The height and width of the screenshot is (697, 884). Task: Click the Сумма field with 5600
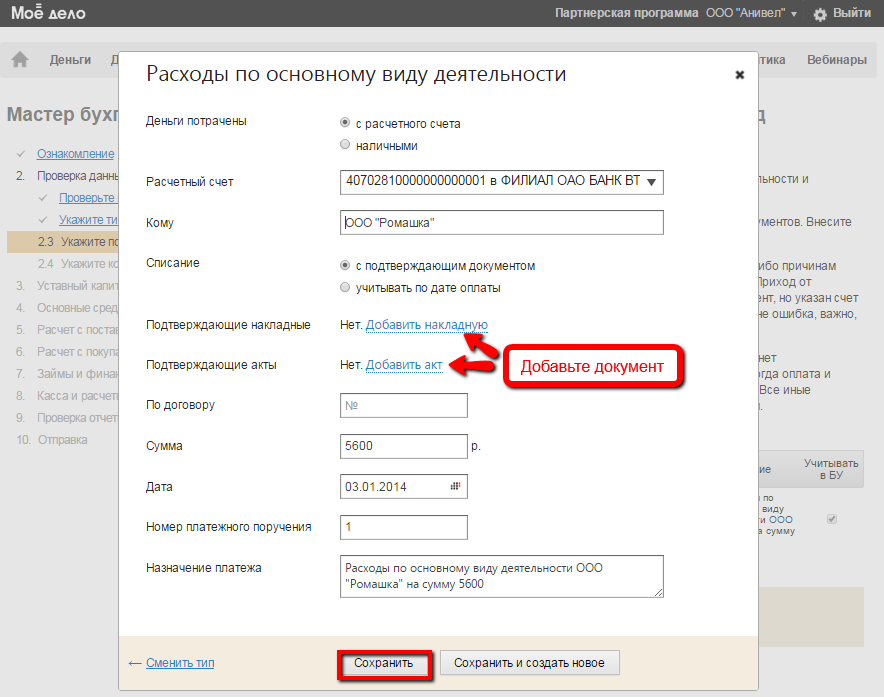point(404,446)
